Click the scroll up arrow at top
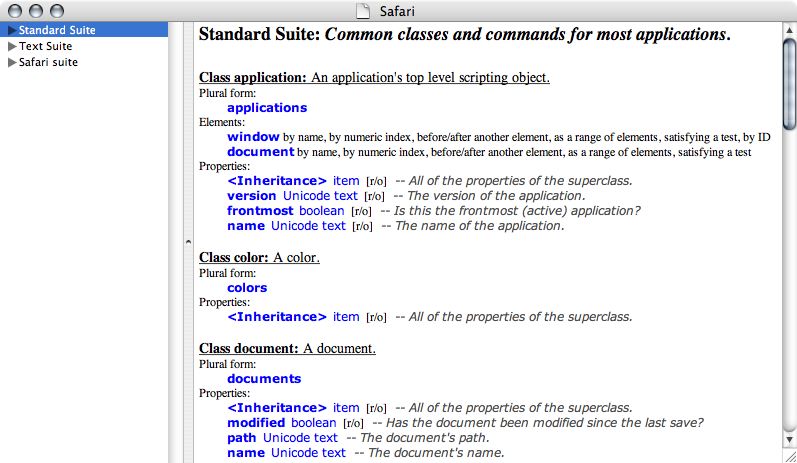797x463 pixels. coord(789,30)
